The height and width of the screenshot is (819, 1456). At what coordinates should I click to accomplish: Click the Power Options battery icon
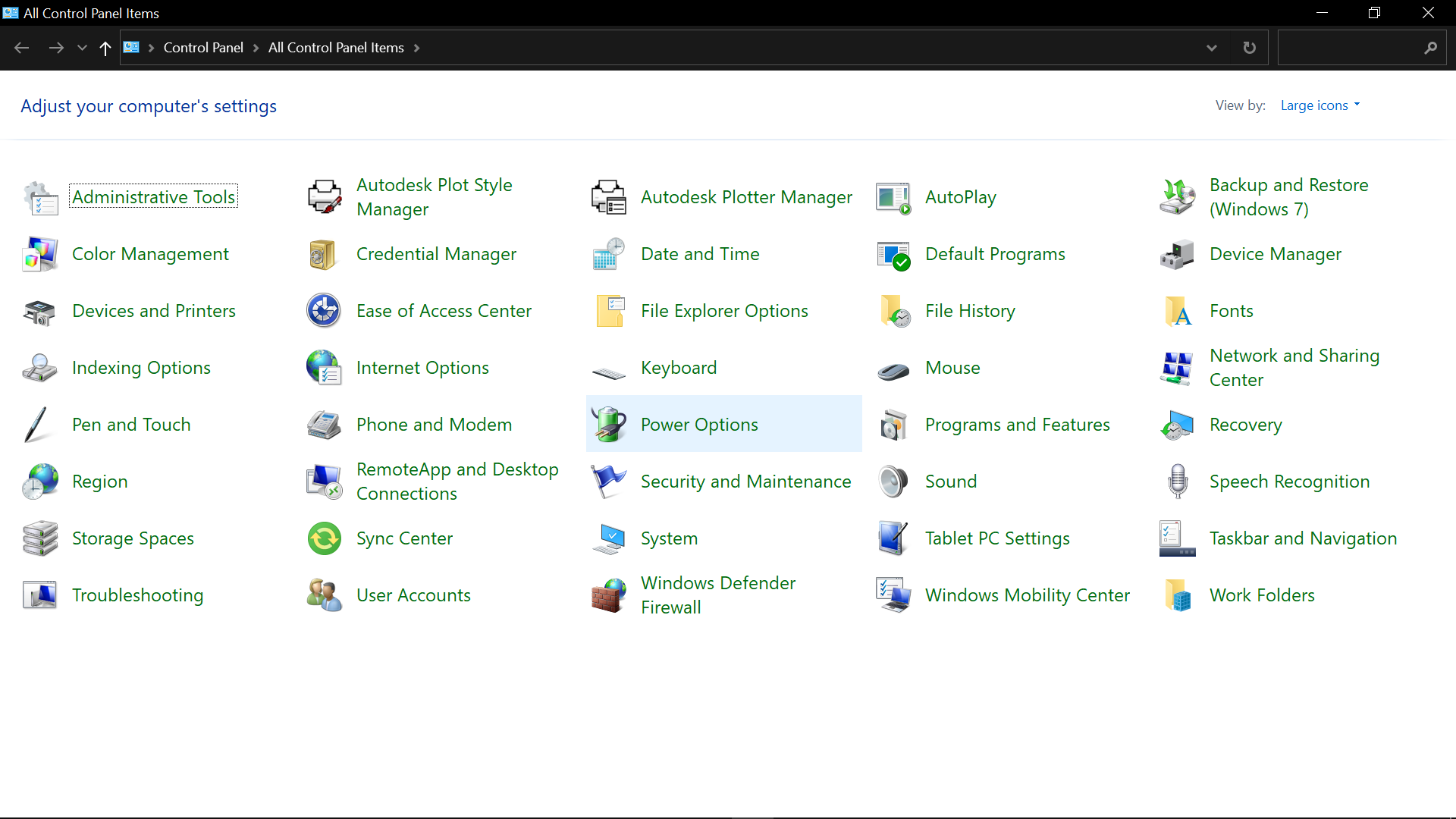(x=609, y=425)
